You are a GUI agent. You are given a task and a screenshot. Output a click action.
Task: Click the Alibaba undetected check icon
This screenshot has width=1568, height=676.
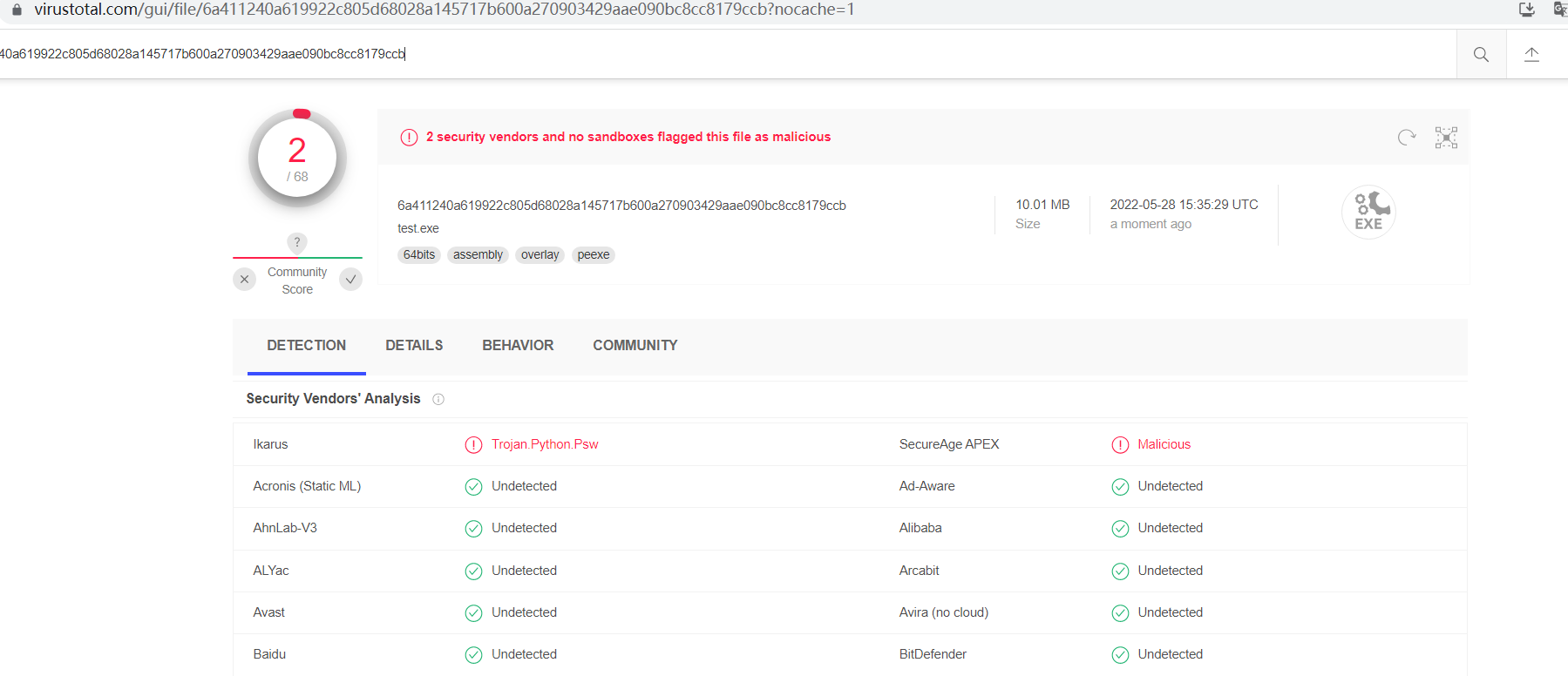(x=1120, y=529)
